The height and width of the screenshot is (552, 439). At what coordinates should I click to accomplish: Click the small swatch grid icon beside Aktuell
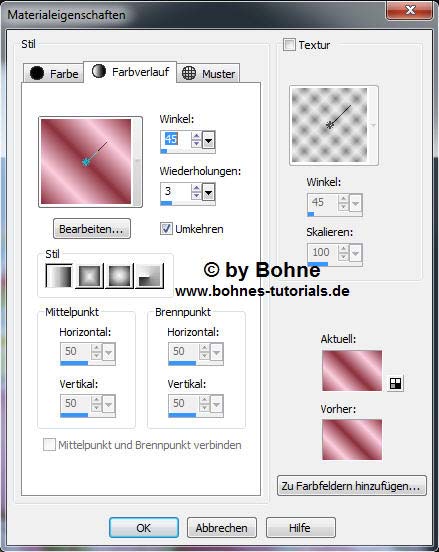(x=396, y=383)
